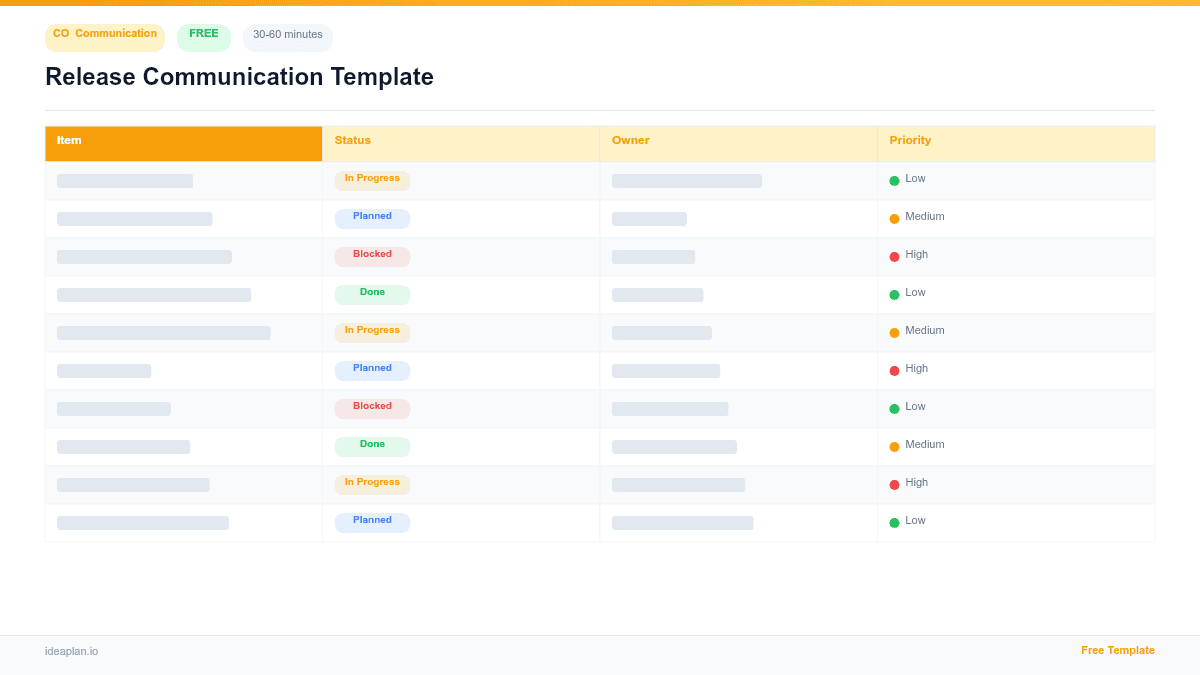Toggle the first In Progress status badge
The height and width of the screenshot is (675, 1200).
tap(372, 178)
